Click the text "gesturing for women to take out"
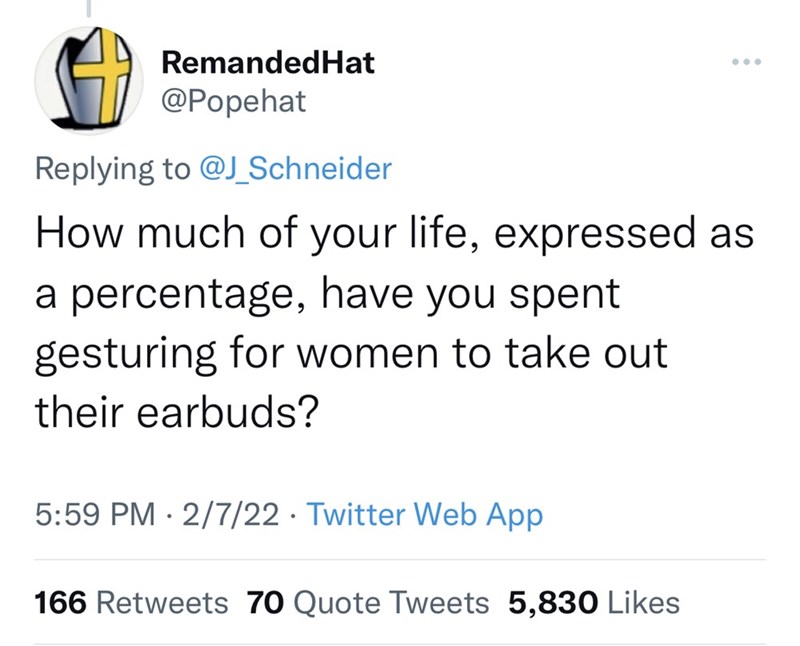 click(x=350, y=355)
